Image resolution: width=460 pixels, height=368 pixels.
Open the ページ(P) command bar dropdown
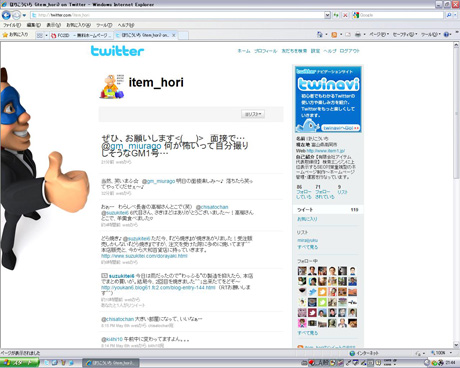379,34
